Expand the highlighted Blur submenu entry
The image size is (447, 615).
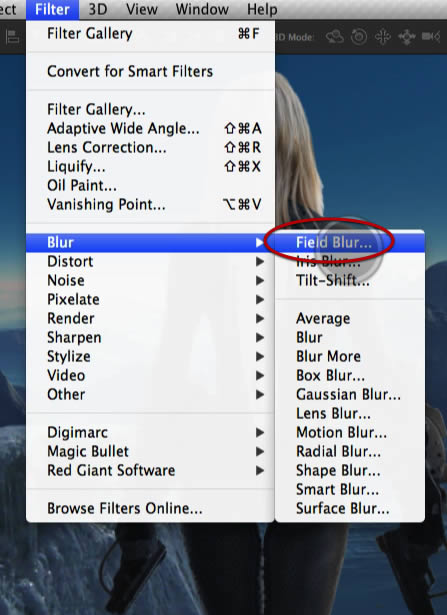(150, 242)
